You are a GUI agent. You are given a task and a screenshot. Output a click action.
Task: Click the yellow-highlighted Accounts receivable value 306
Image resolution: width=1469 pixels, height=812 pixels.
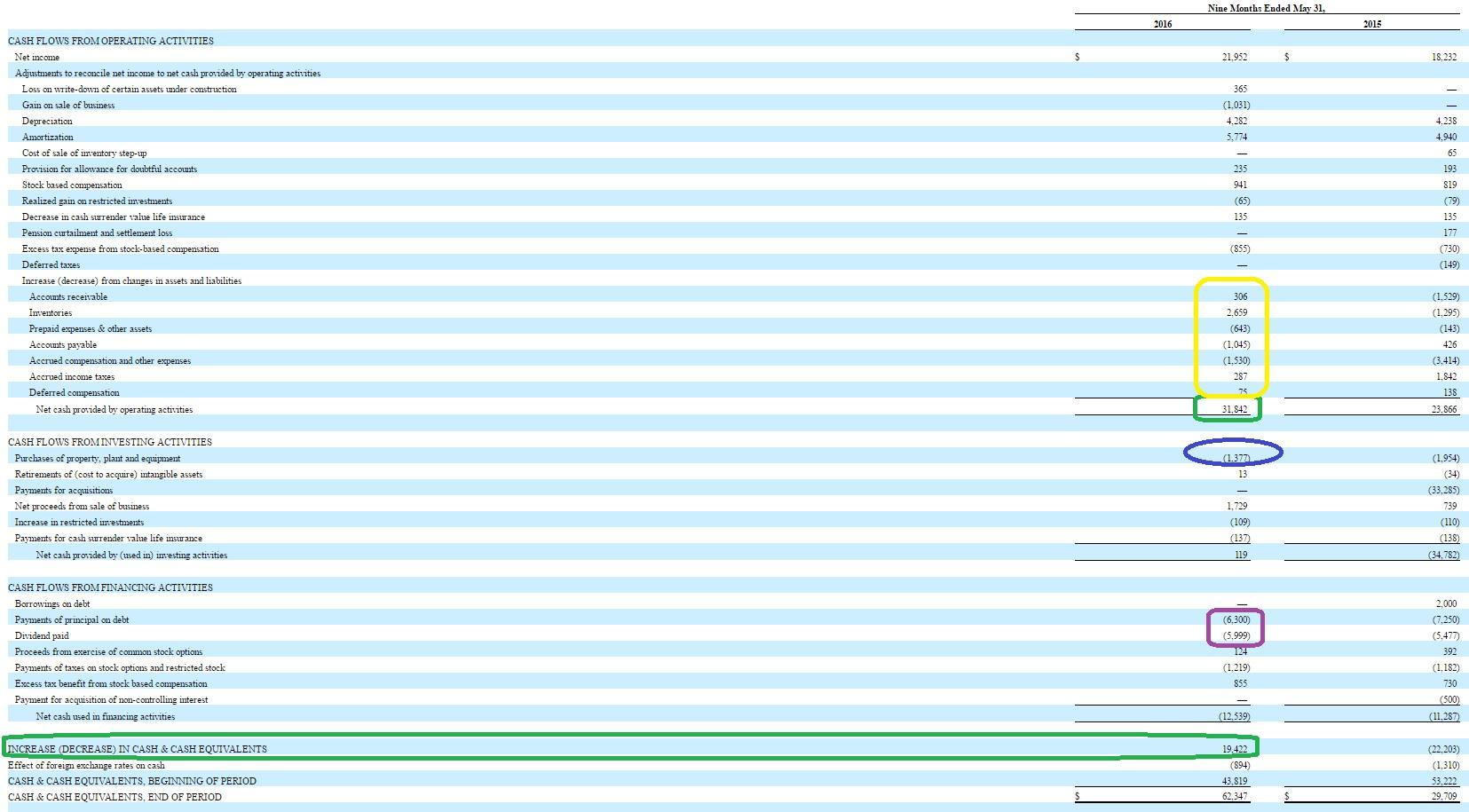coord(1239,296)
